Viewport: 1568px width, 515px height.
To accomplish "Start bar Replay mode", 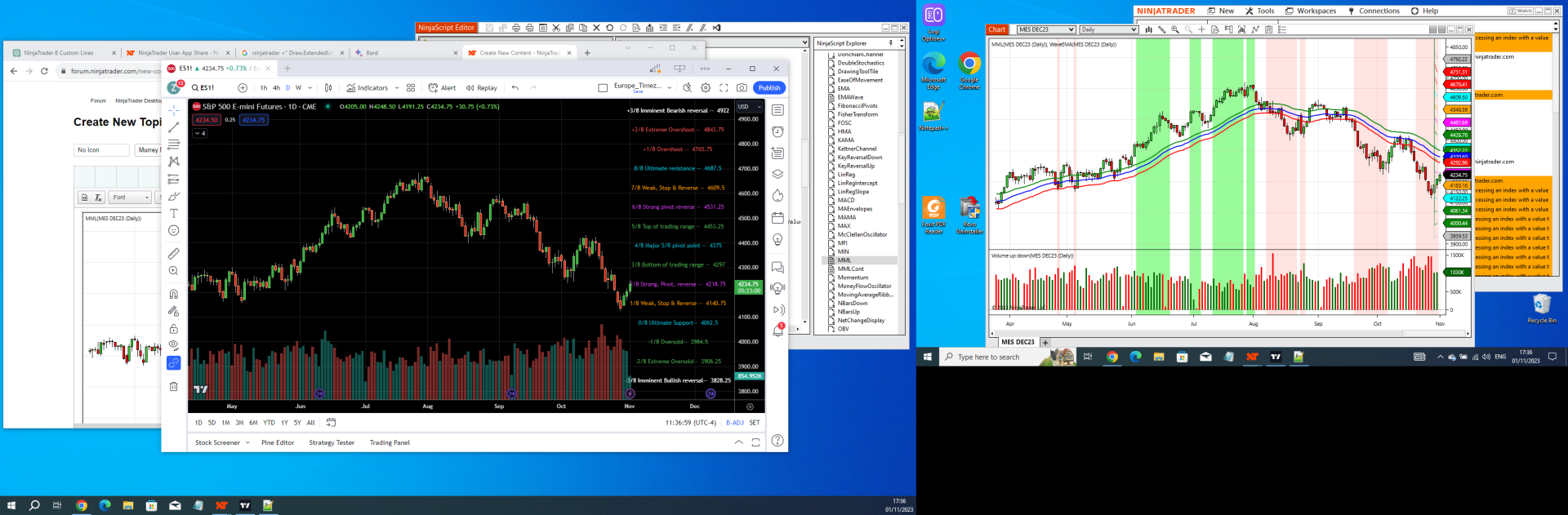I will click(481, 87).
